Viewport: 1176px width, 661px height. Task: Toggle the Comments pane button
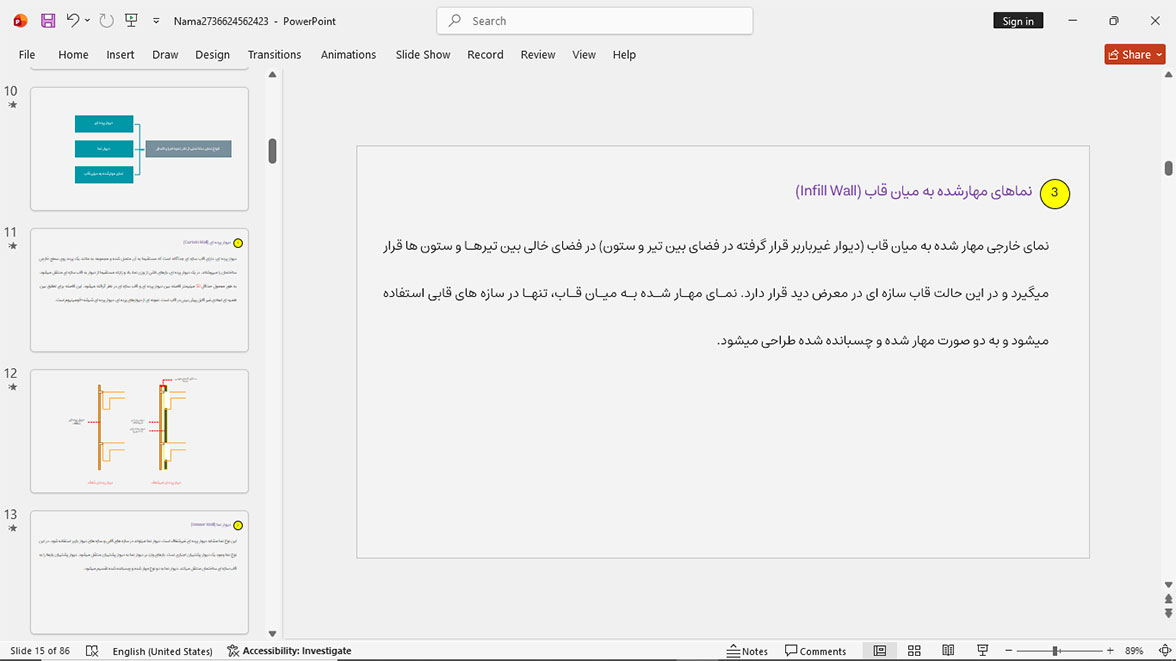(x=815, y=650)
